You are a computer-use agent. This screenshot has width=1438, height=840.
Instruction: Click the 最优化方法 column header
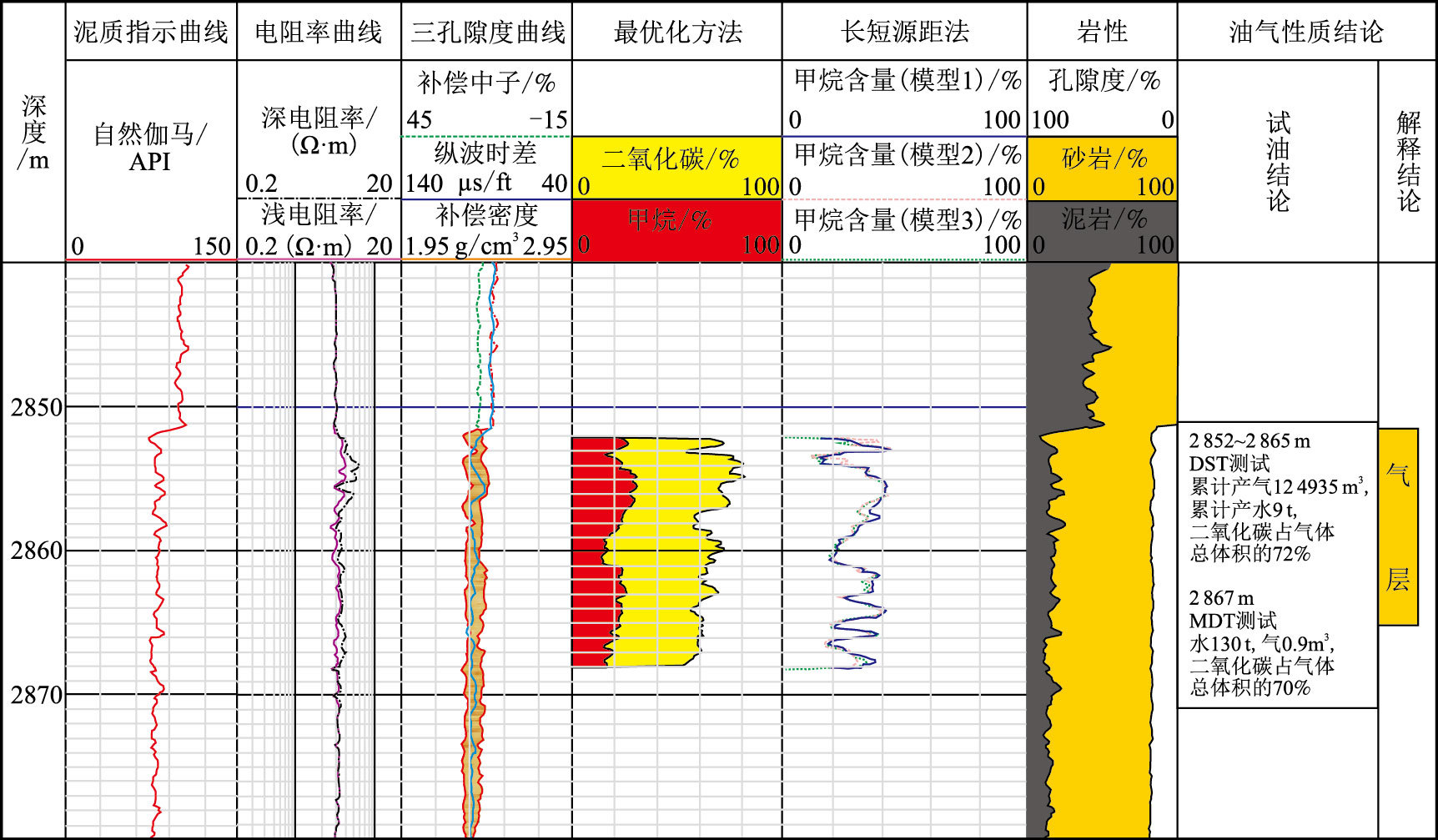(x=677, y=32)
